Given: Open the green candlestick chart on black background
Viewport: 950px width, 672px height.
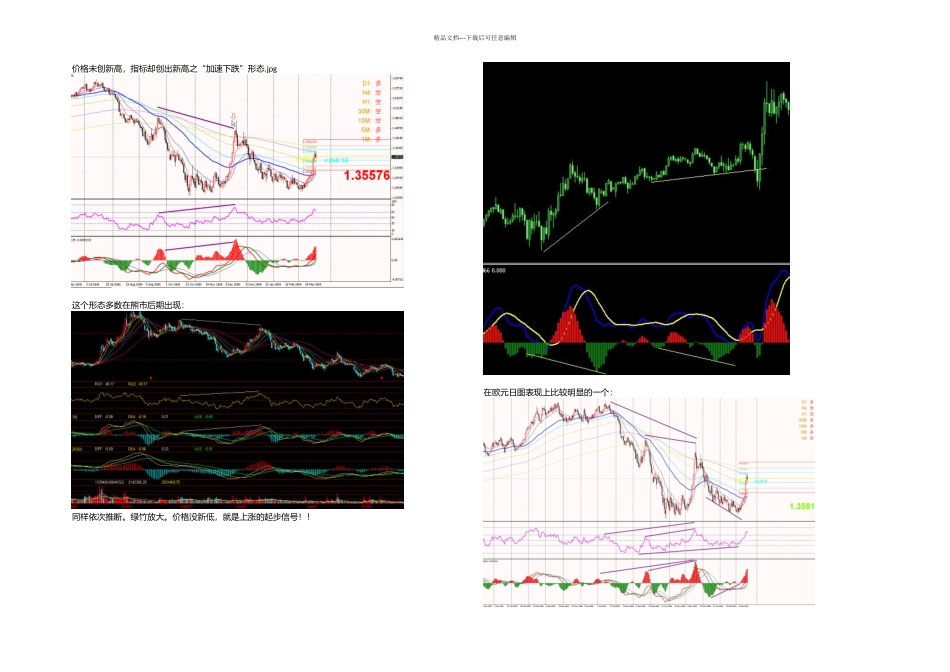Looking at the screenshot, I should coord(636,218).
